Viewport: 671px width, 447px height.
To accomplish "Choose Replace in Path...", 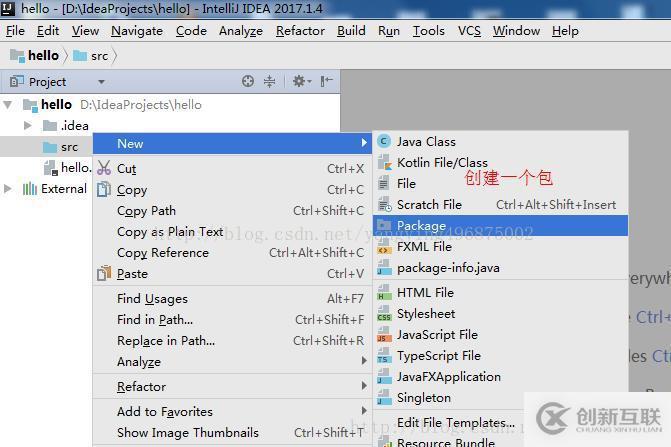I will click(232, 340).
